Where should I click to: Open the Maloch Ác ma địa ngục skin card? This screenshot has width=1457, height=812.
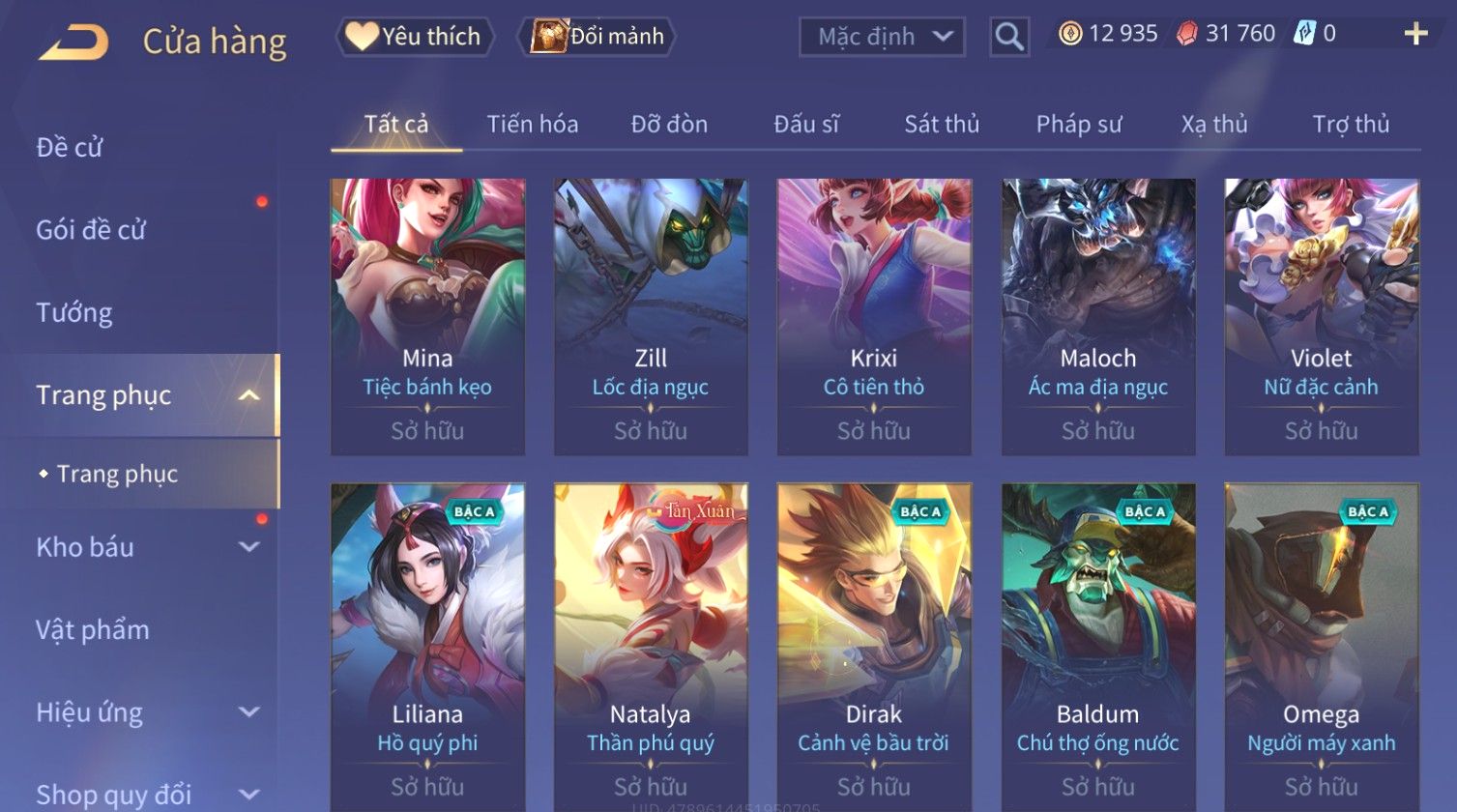pyautogui.click(x=1098, y=316)
